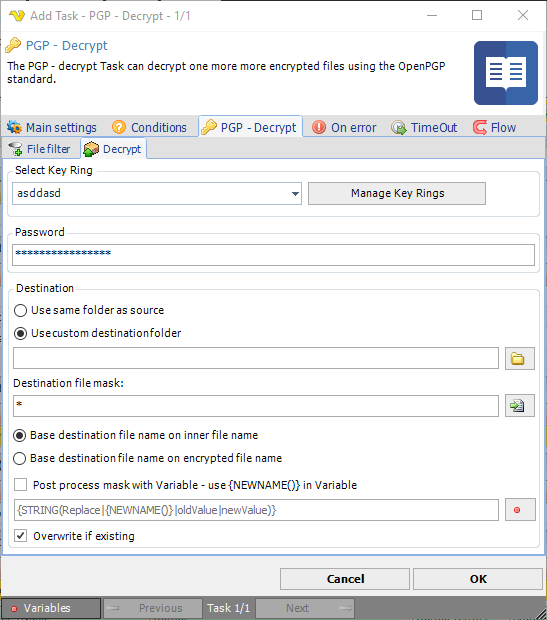The height and width of the screenshot is (620, 547).
Task: Switch to Main settings tab
Action: pyautogui.click(x=52, y=127)
